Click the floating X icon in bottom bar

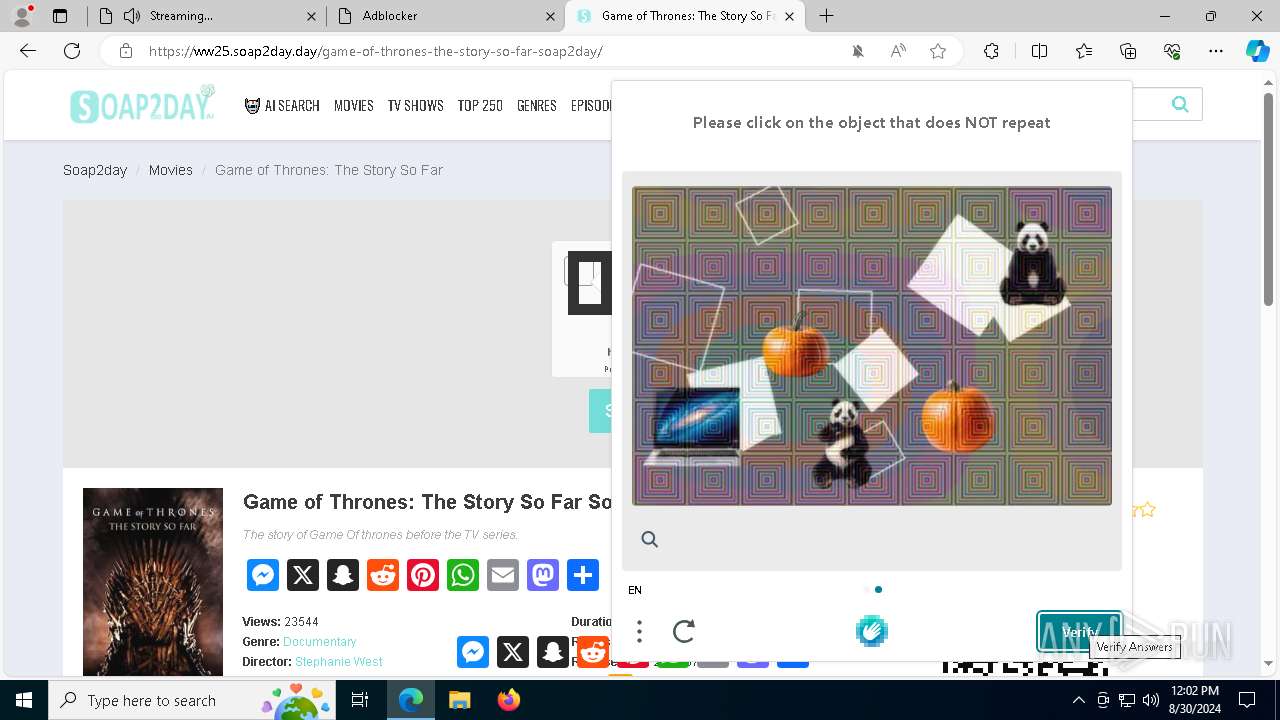click(x=513, y=652)
